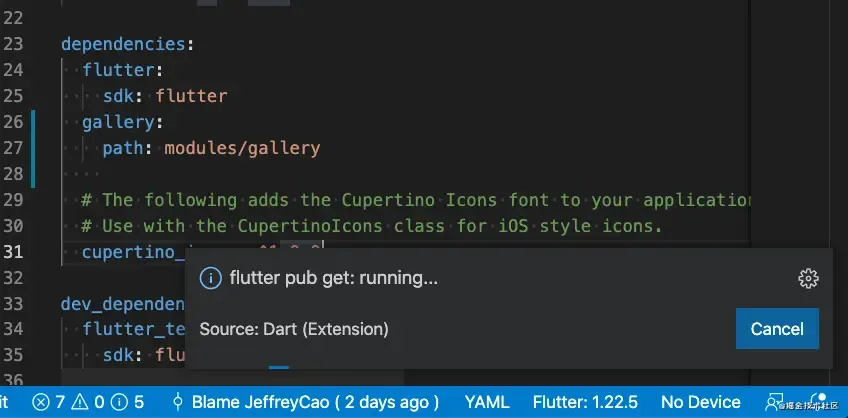Click the 'dependencies' key on line 23
The width and height of the screenshot is (848, 418).
pyautogui.click(x=123, y=44)
